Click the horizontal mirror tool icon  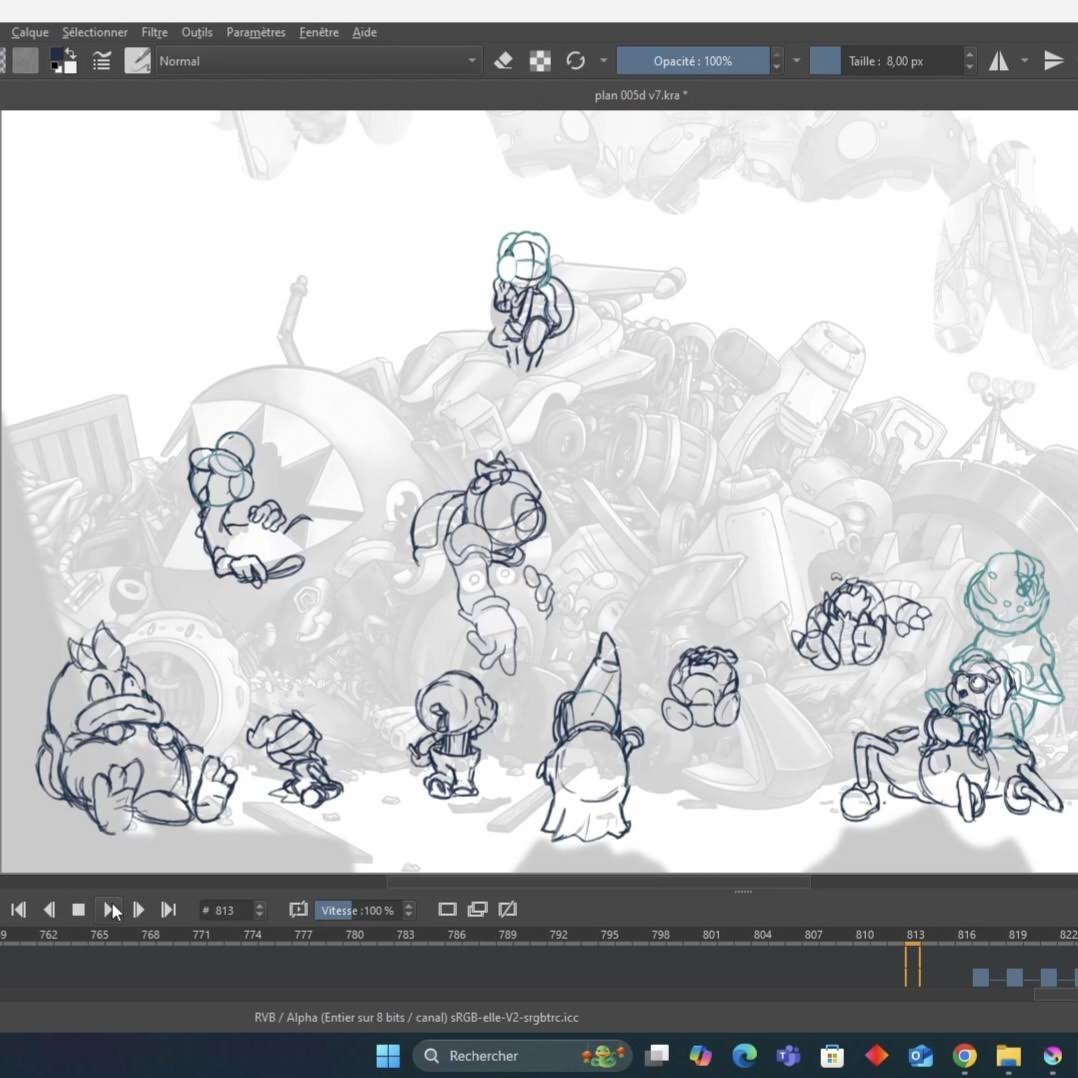pyautogui.click(x=999, y=61)
